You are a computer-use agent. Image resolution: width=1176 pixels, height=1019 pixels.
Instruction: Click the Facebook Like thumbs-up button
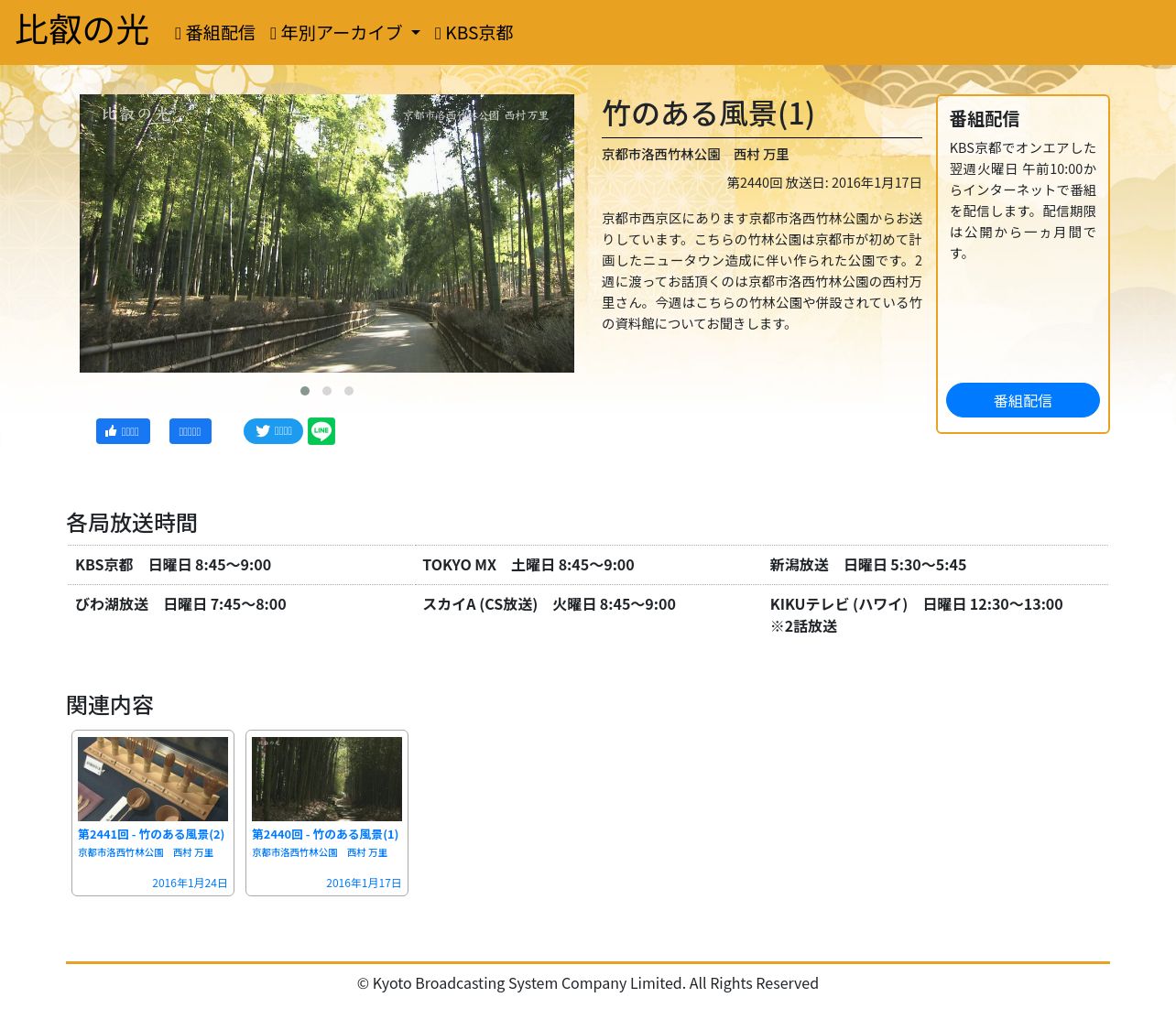point(123,431)
